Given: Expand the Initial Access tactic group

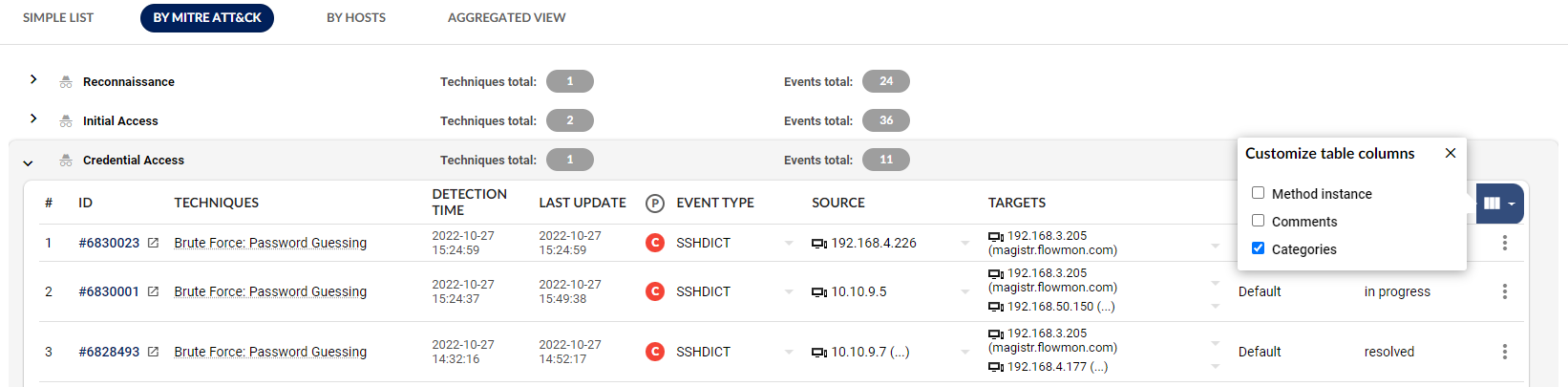Looking at the screenshot, I should 33,118.
